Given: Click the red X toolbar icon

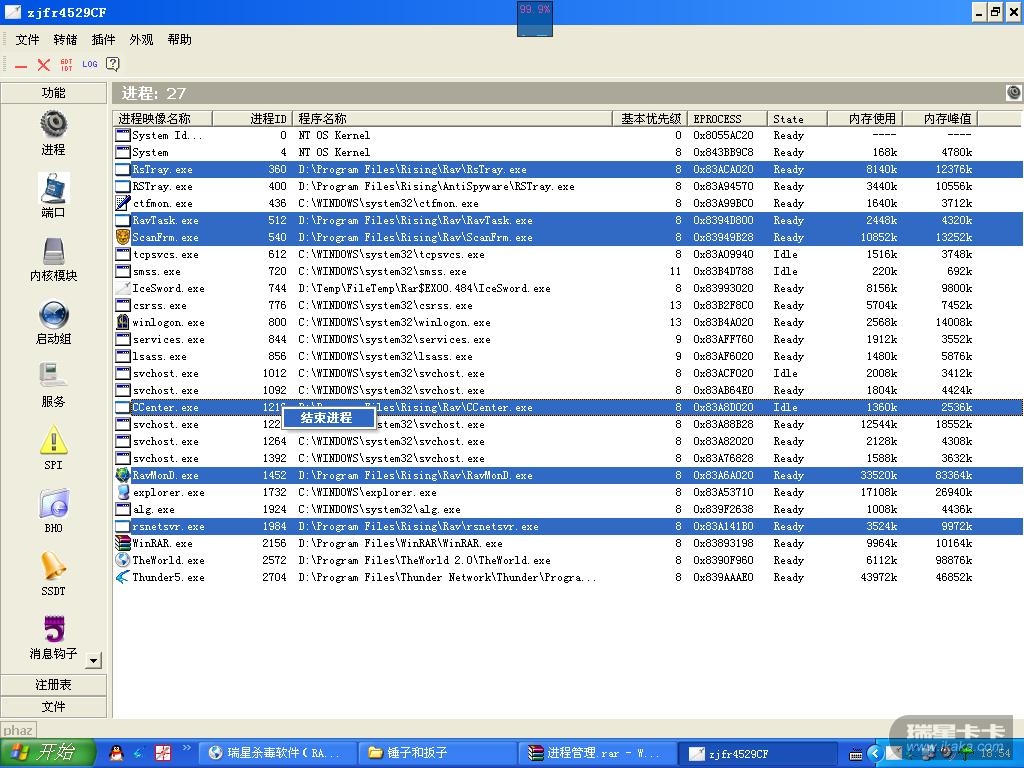Looking at the screenshot, I should [x=43, y=64].
